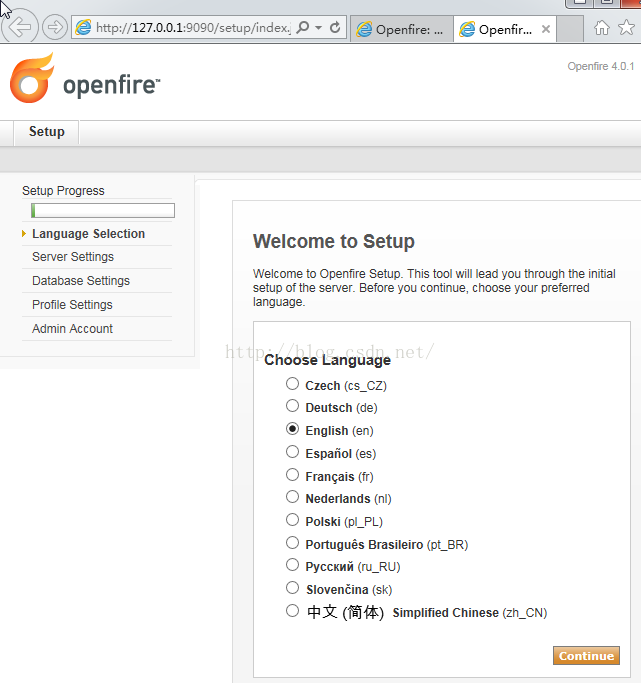Image resolution: width=641 pixels, height=683 pixels.
Task: Click the Openfire flame logo
Action: point(32,78)
